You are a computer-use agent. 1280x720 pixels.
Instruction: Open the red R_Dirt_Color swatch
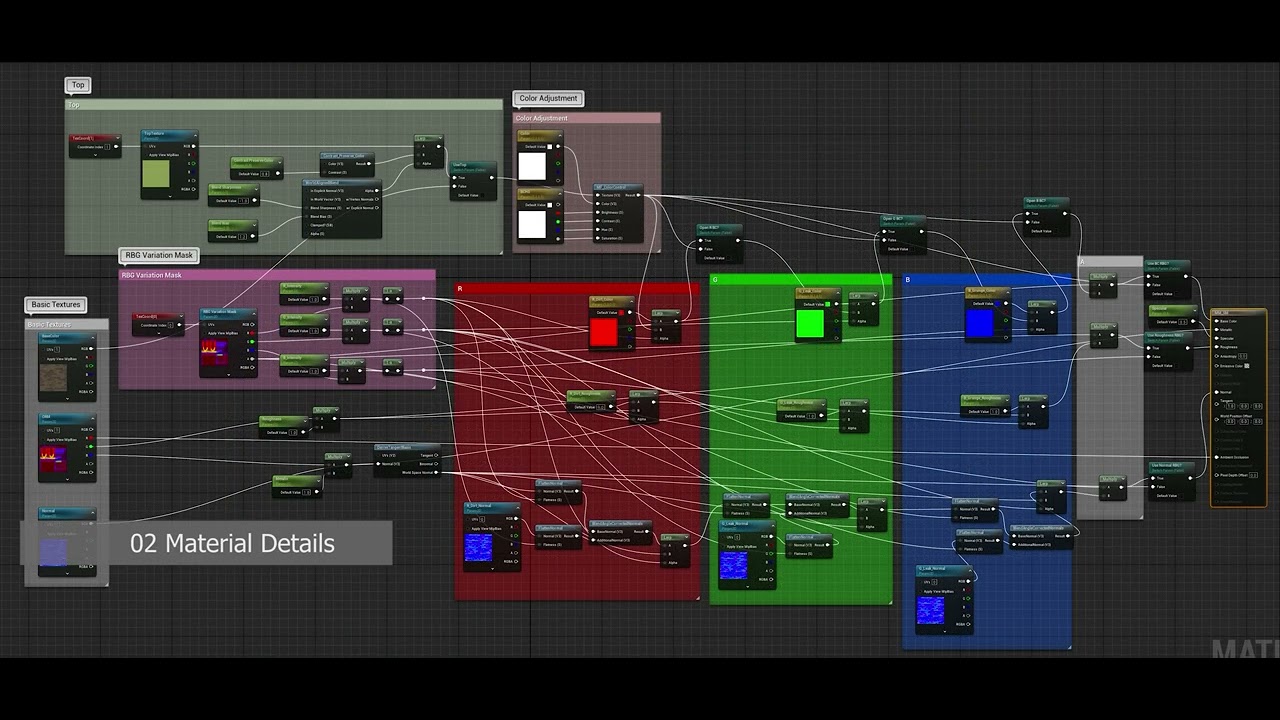tap(604, 333)
